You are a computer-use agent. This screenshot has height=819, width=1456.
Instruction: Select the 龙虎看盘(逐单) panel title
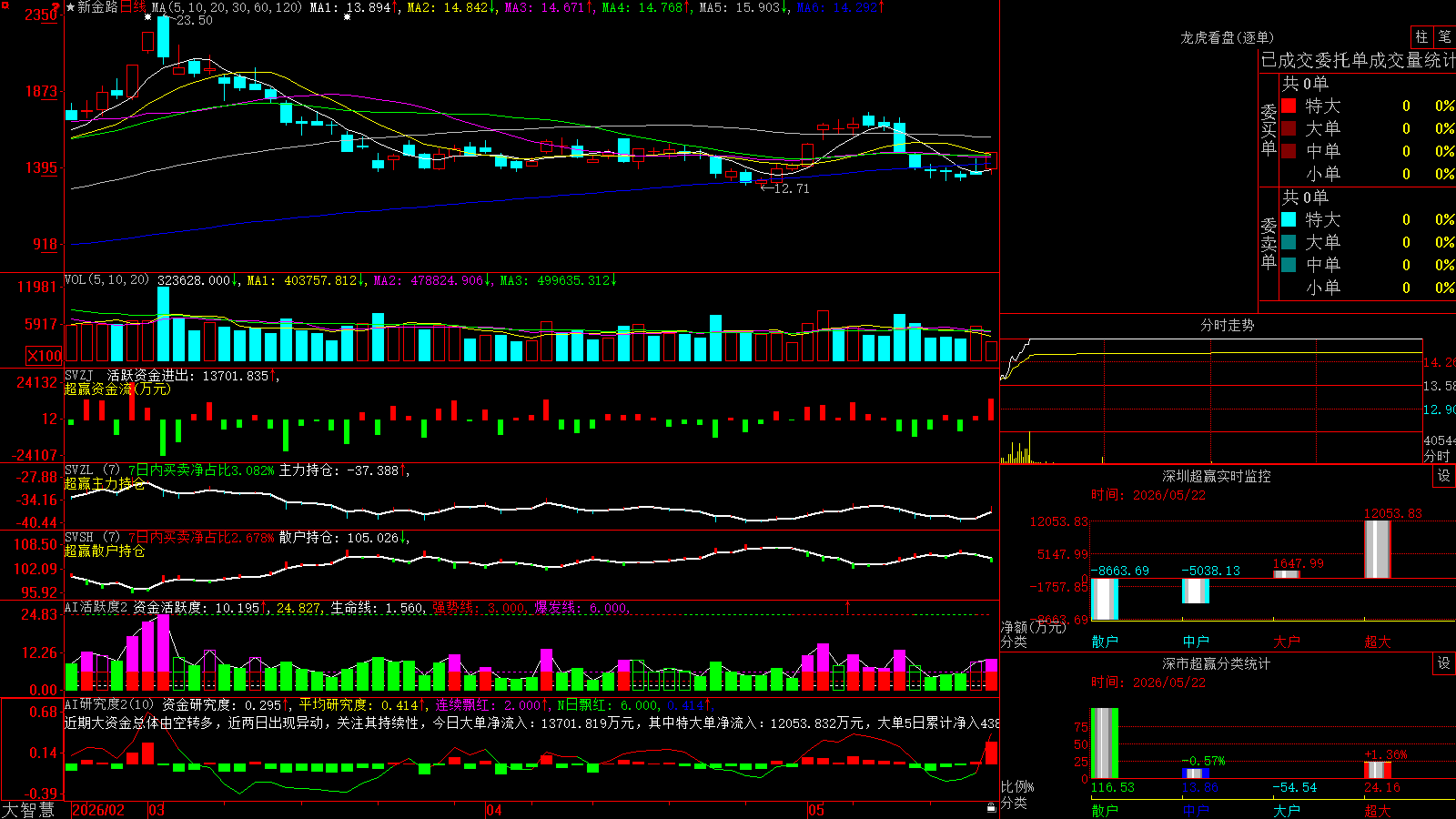(1227, 37)
